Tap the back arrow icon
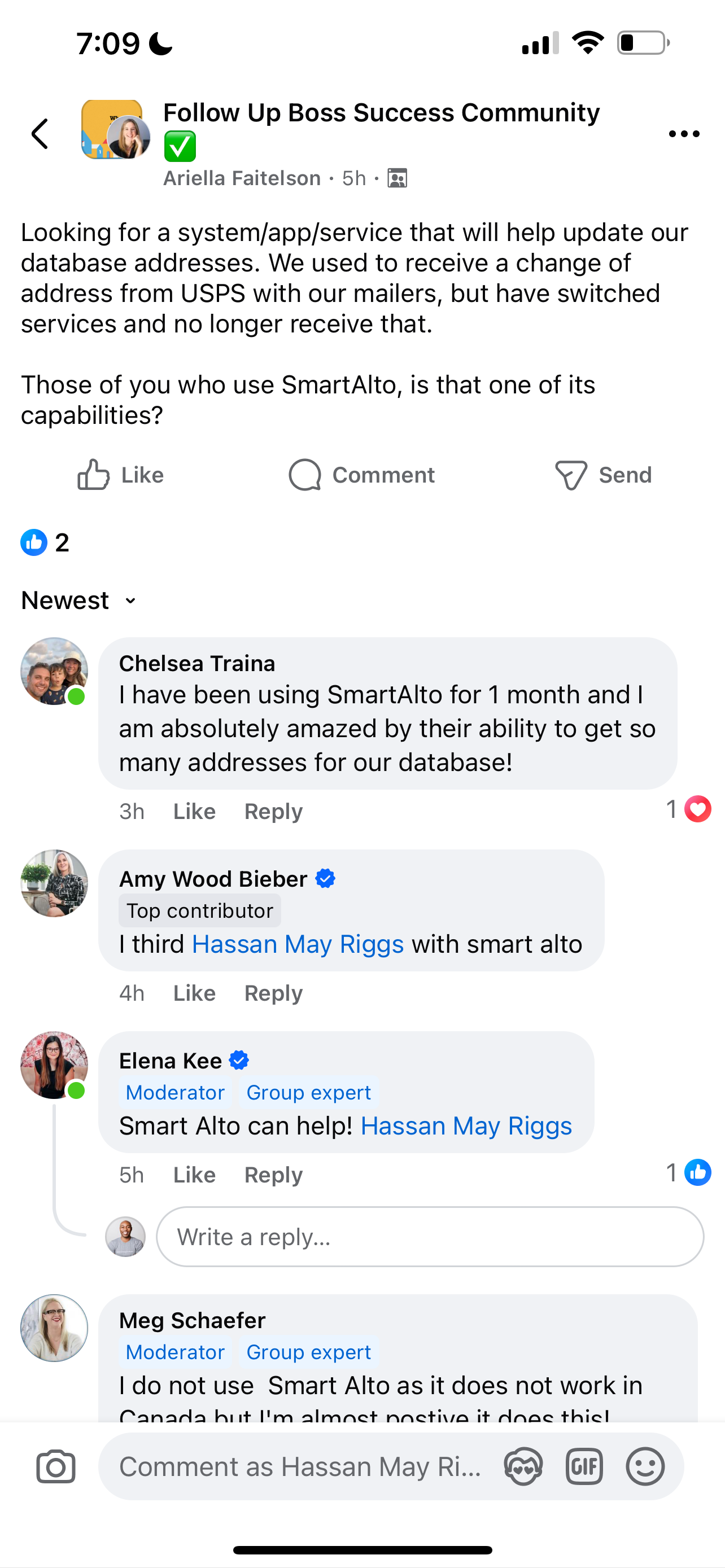The height and width of the screenshot is (1568, 725). click(40, 133)
